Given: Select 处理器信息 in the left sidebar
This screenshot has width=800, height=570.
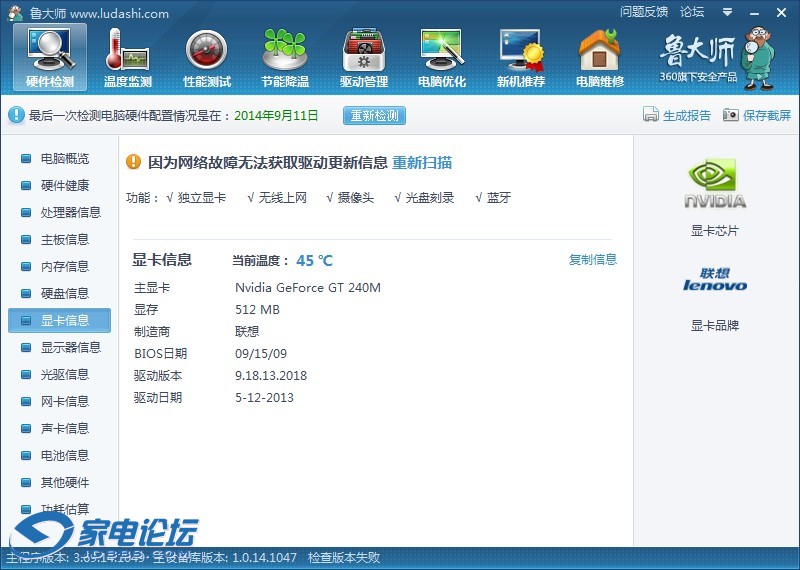Looking at the screenshot, I should pos(70,212).
